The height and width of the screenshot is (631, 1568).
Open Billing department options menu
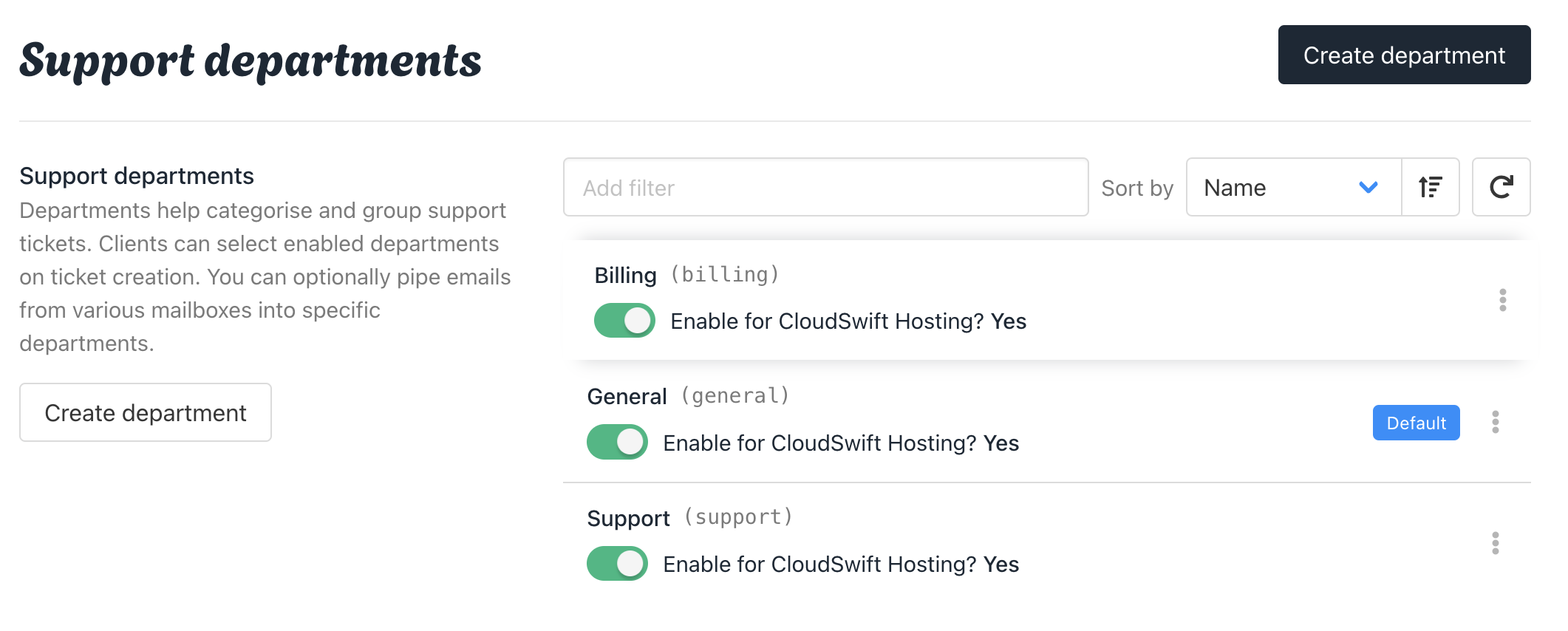point(1502,300)
